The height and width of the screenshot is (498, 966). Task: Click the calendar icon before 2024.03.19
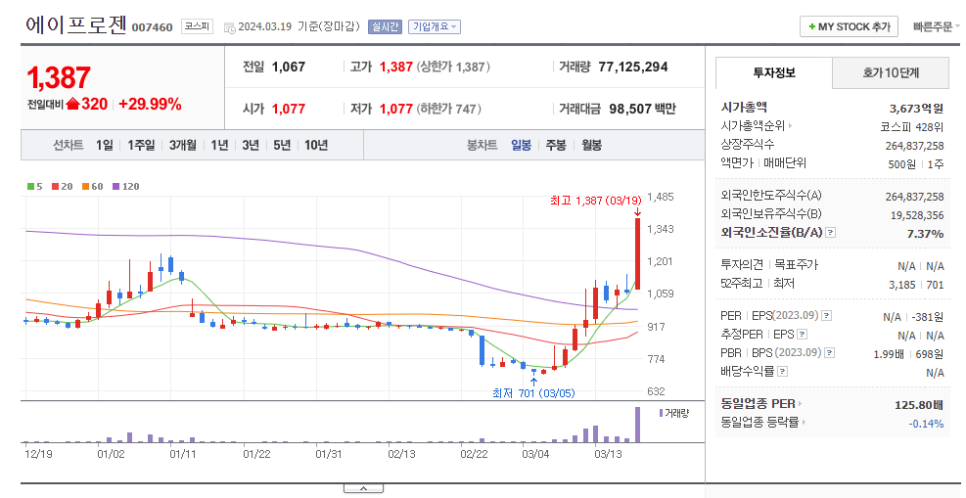[x=229, y=27]
